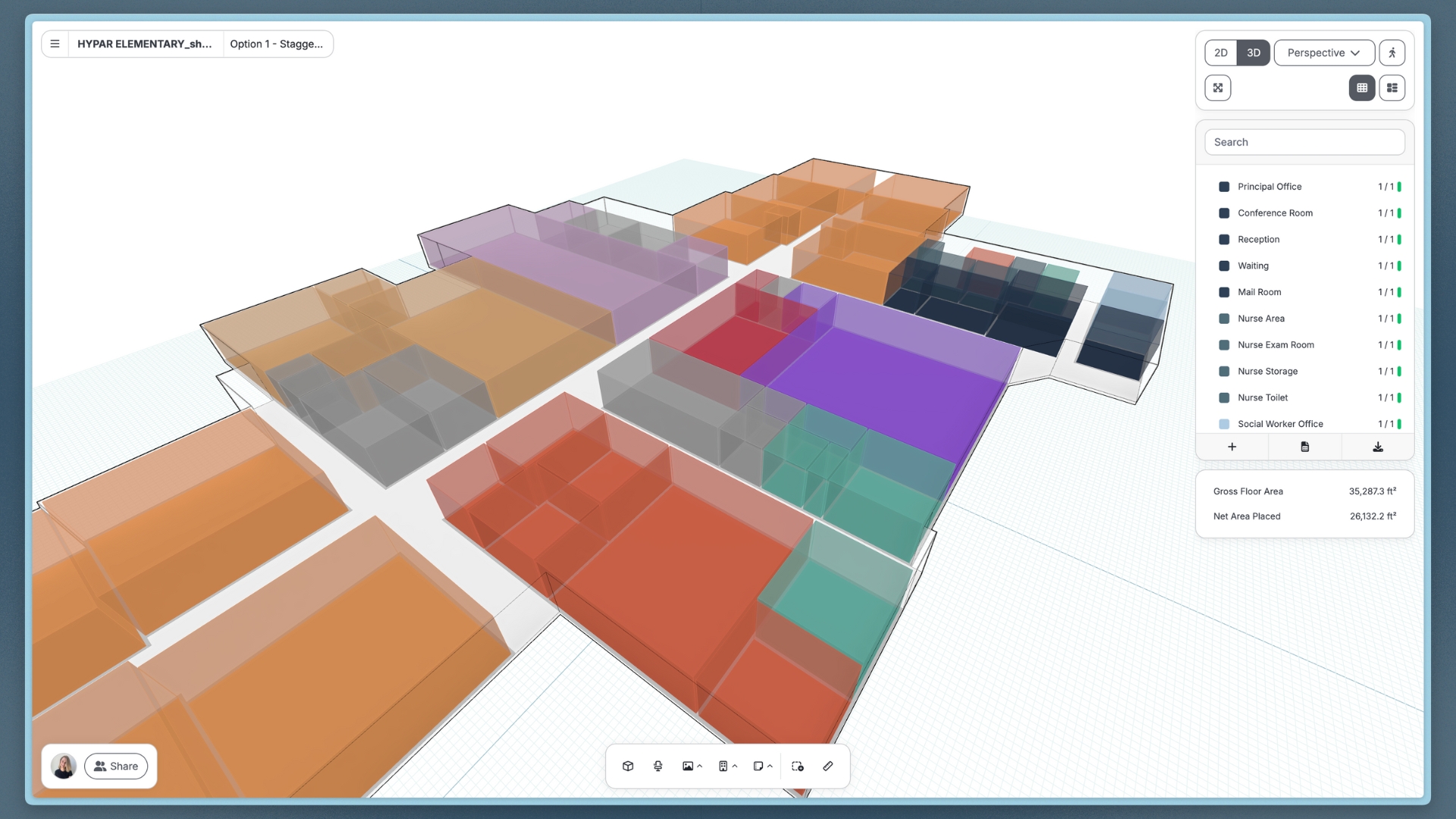1456x819 pixels.
Task: Click the add selection region tool
Action: pyautogui.click(x=798, y=766)
